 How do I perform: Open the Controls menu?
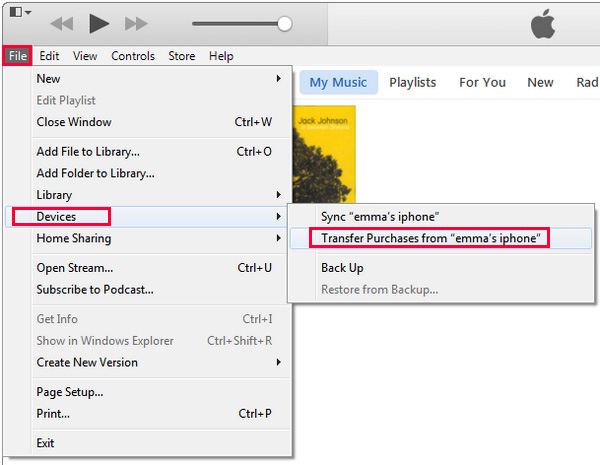point(133,56)
